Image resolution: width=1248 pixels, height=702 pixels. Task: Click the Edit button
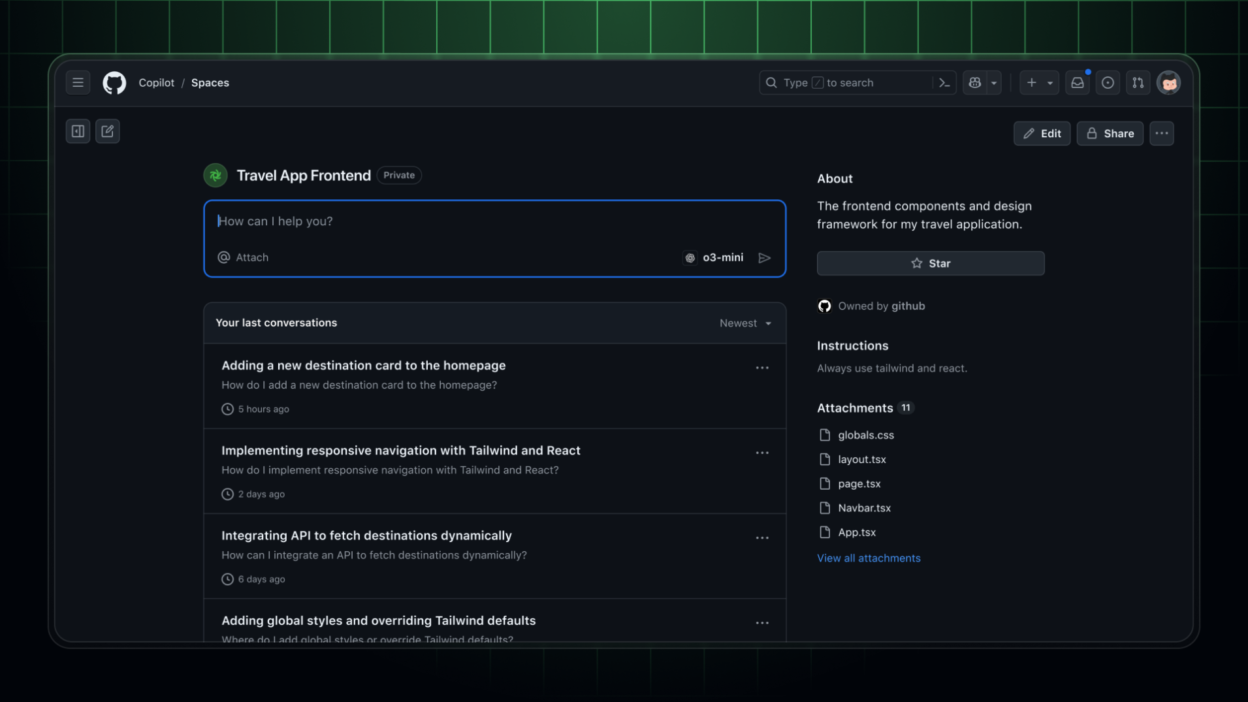coord(1042,134)
